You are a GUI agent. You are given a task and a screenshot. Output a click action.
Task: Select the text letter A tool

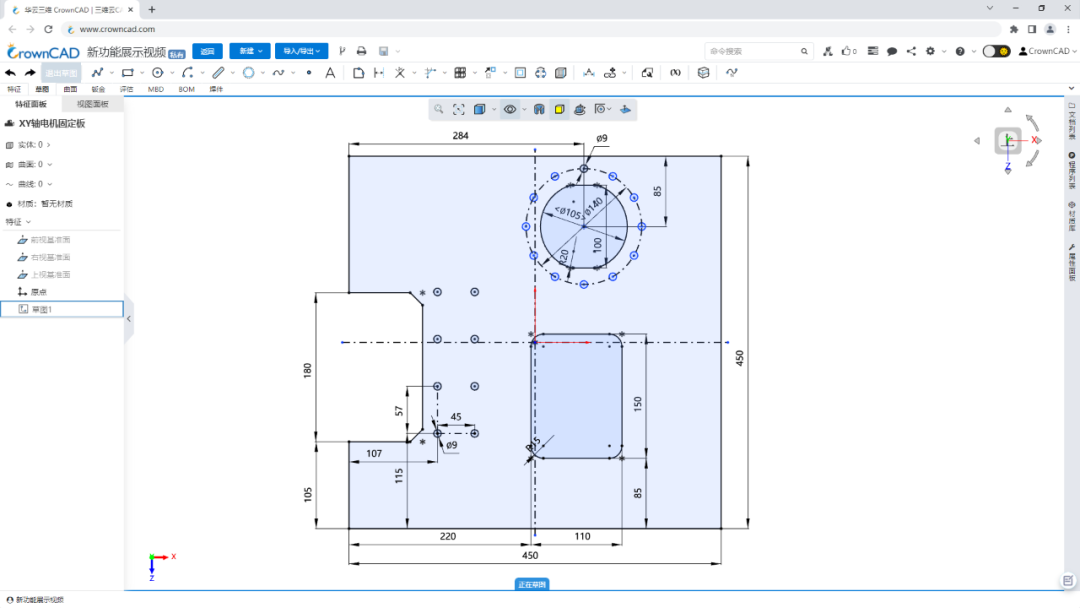(330, 72)
